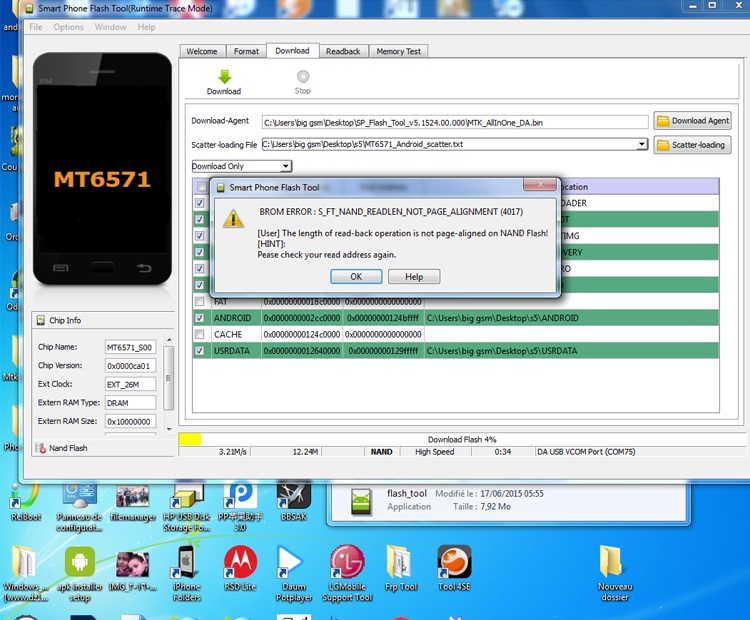The height and width of the screenshot is (620, 750).
Task: Click the DA USB VCOM Port status text
Action: coord(586,452)
